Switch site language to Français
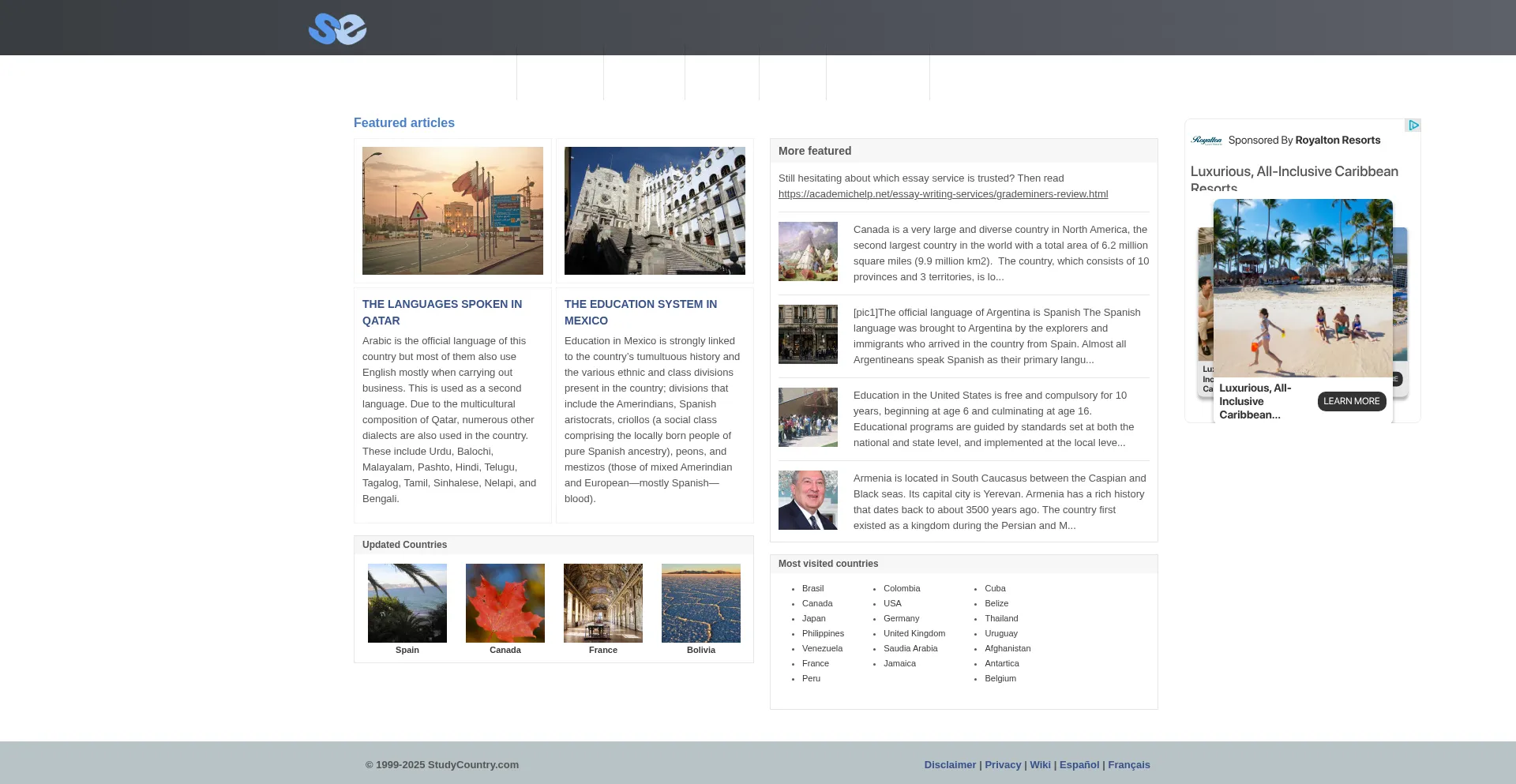Screen dimensions: 1516x784 [1128, 764]
